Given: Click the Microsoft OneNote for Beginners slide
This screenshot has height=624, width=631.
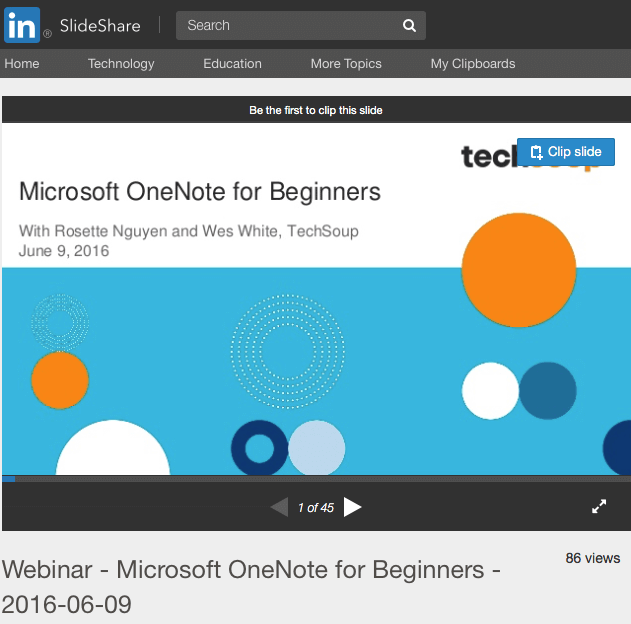Looking at the screenshot, I should pyautogui.click(x=316, y=299).
